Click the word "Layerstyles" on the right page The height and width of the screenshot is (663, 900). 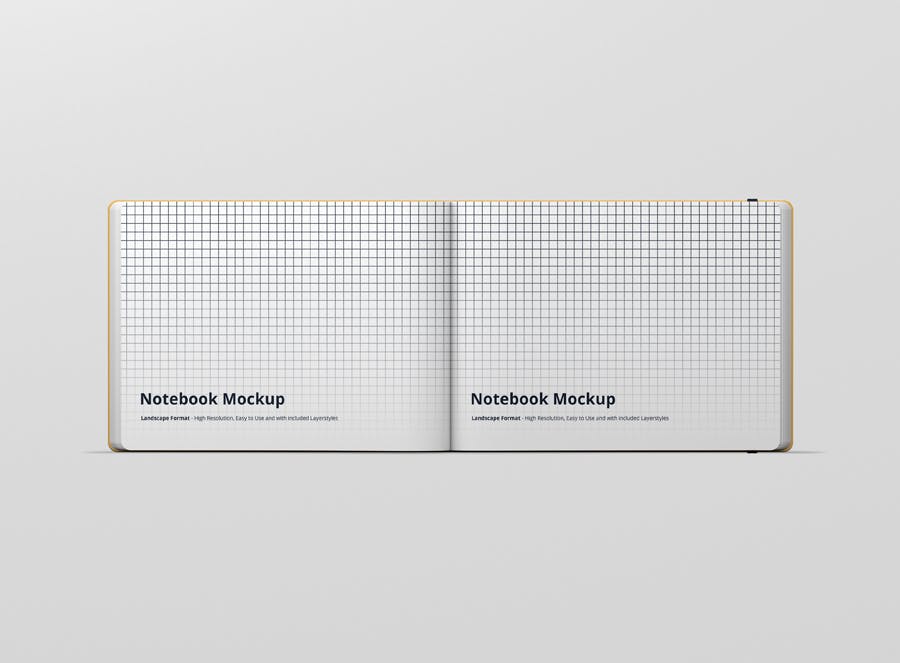point(654,418)
